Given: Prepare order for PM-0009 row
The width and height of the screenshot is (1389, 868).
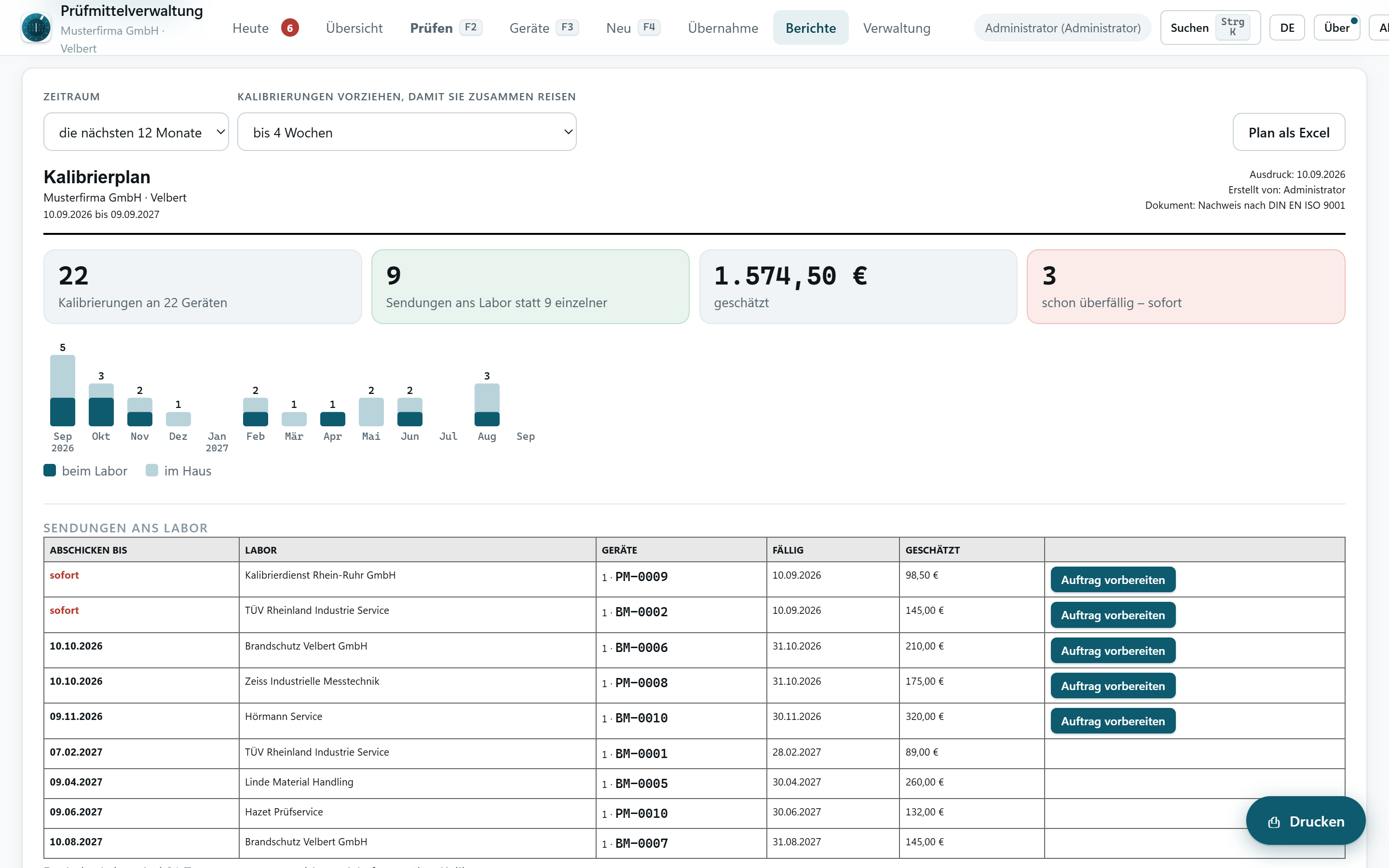Looking at the screenshot, I should pyautogui.click(x=1112, y=580).
